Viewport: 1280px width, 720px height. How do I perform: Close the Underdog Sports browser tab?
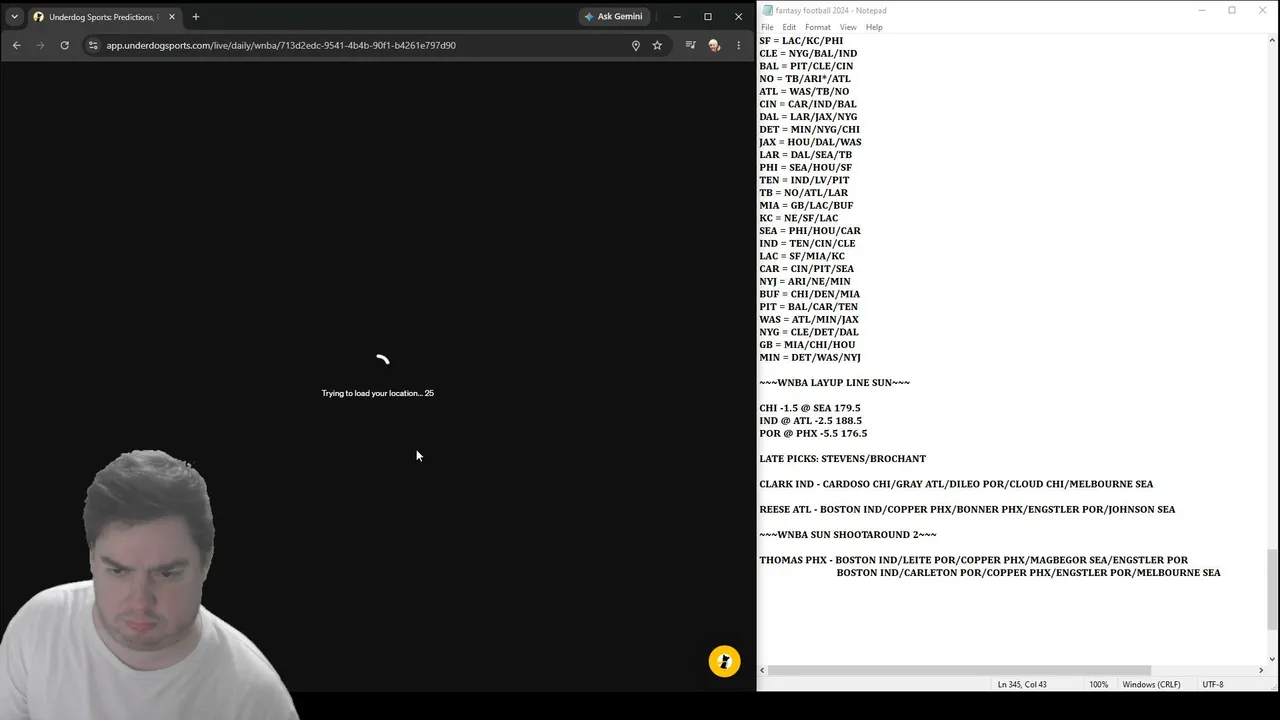[172, 17]
